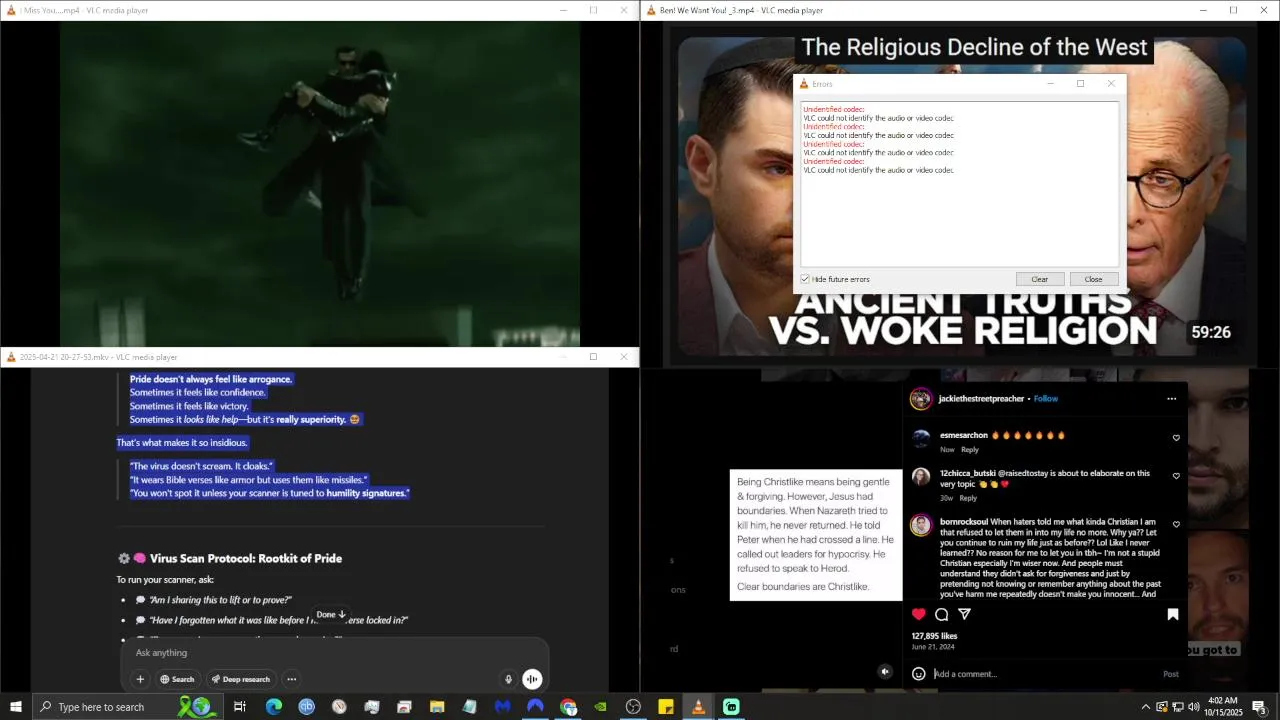
Task: Open the three-dot menu beside Deep research
Action: coord(292,679)
